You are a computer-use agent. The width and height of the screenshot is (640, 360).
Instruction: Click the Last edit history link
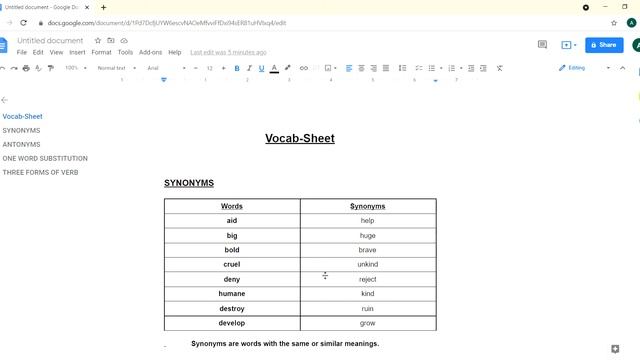pyautogui.click(x=228, y=52)
